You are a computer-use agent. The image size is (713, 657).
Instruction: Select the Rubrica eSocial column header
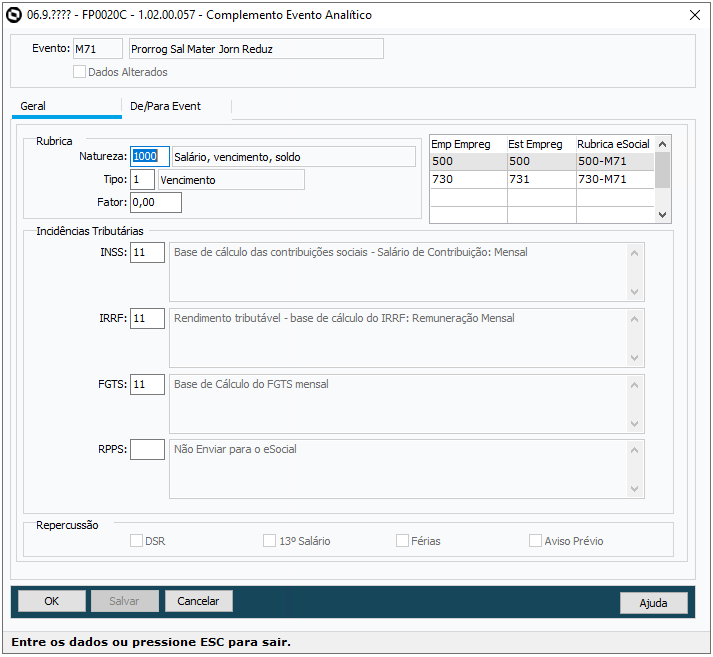click(x=615, y=144)
